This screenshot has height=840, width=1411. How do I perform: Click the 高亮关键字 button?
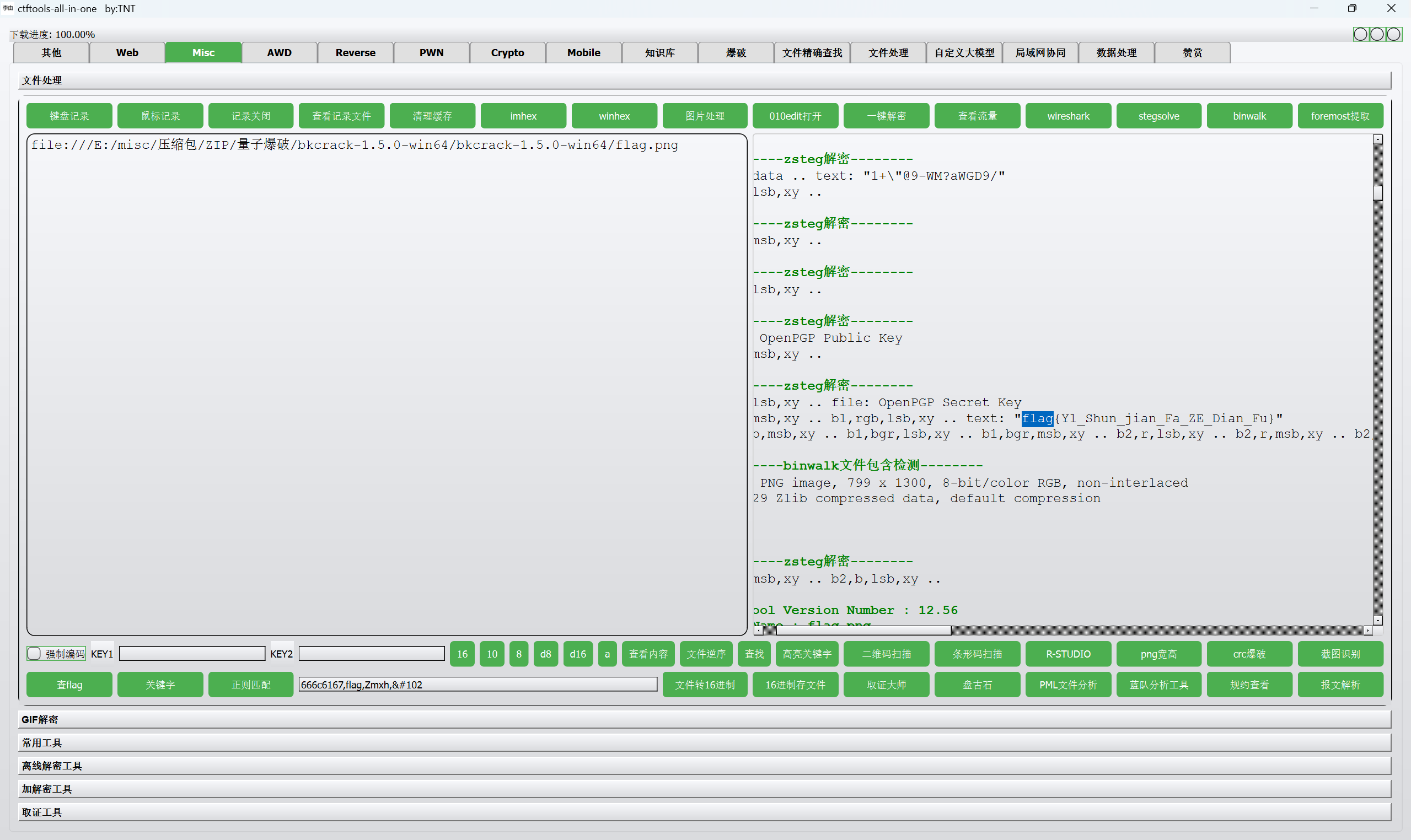coord(807,654)
